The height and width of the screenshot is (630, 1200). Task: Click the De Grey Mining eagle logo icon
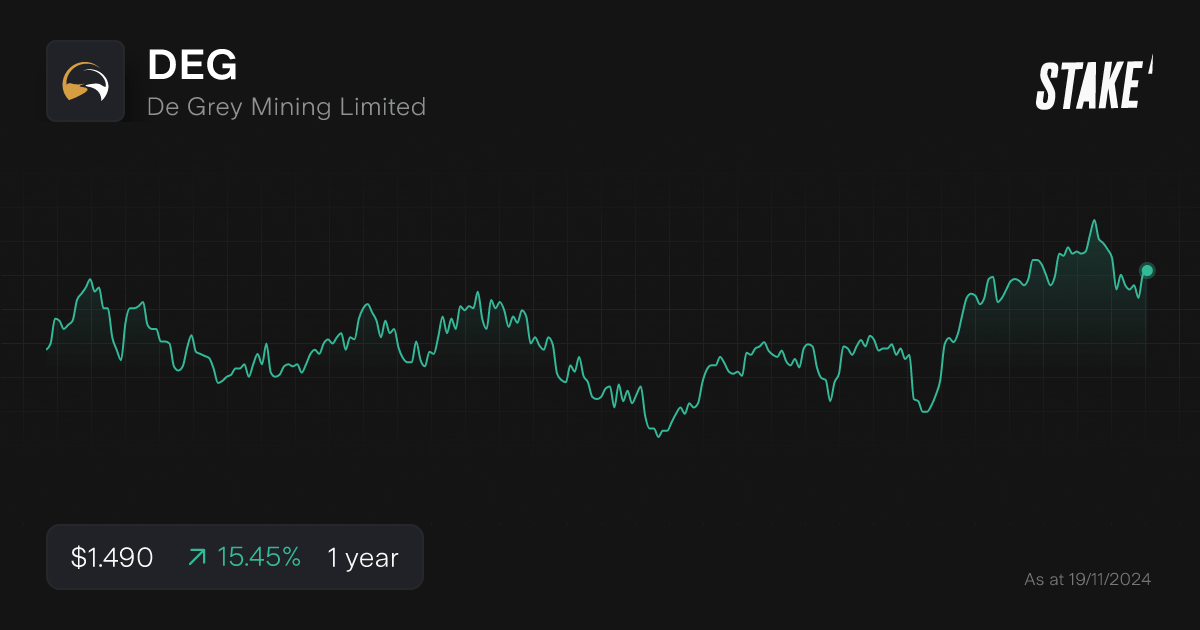85,82
